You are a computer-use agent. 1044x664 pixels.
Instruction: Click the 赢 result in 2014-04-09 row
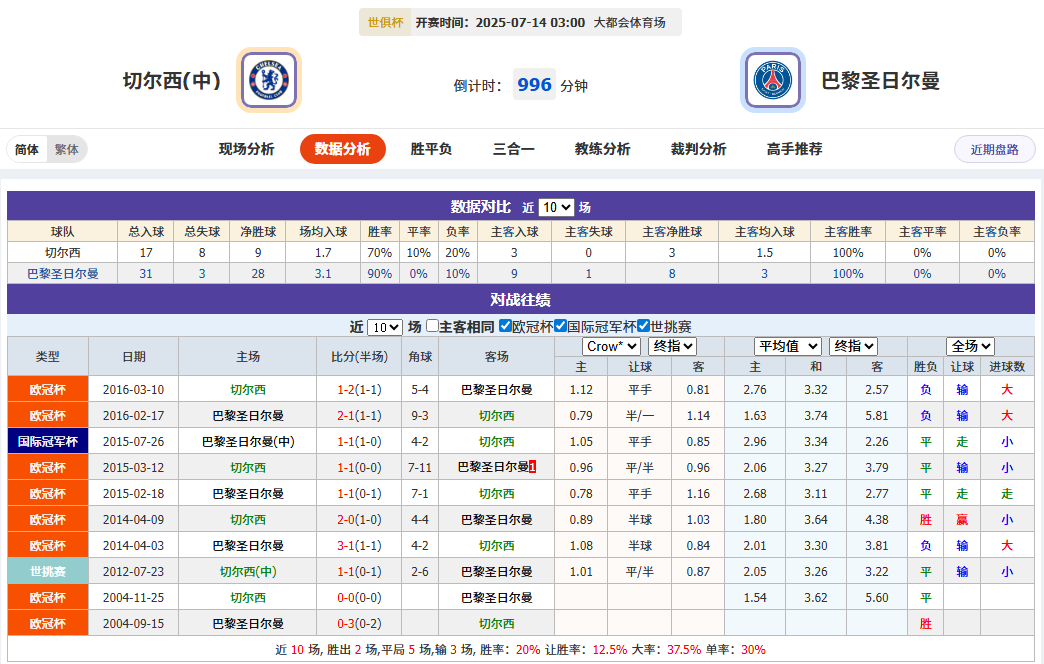pos(962,519)
